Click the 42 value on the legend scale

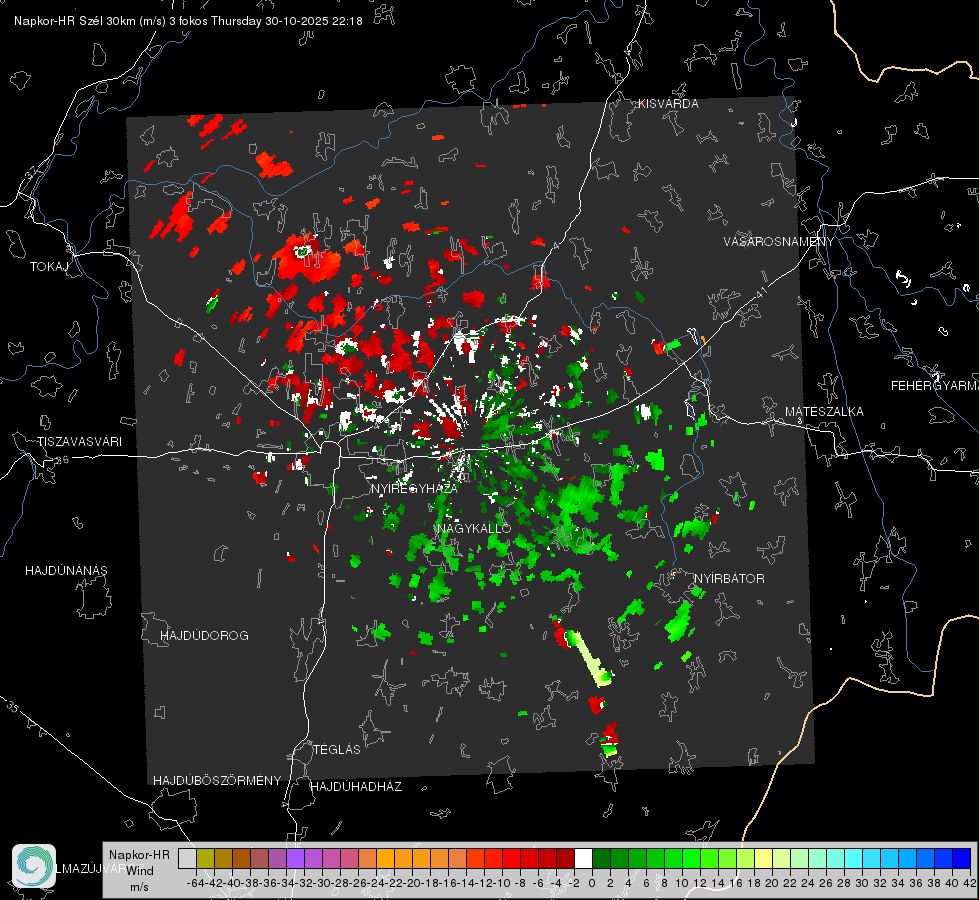(969, 883)
